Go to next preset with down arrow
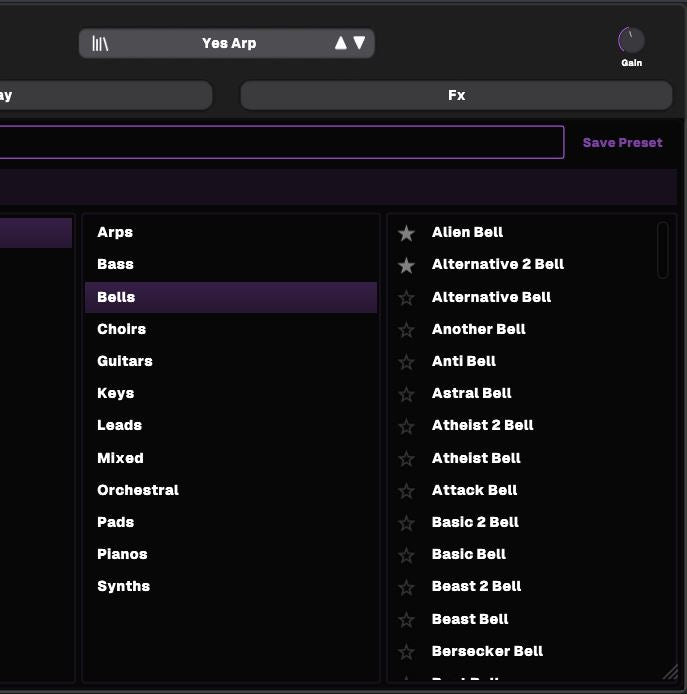The image size is (687, 694). tap(359, 43)
